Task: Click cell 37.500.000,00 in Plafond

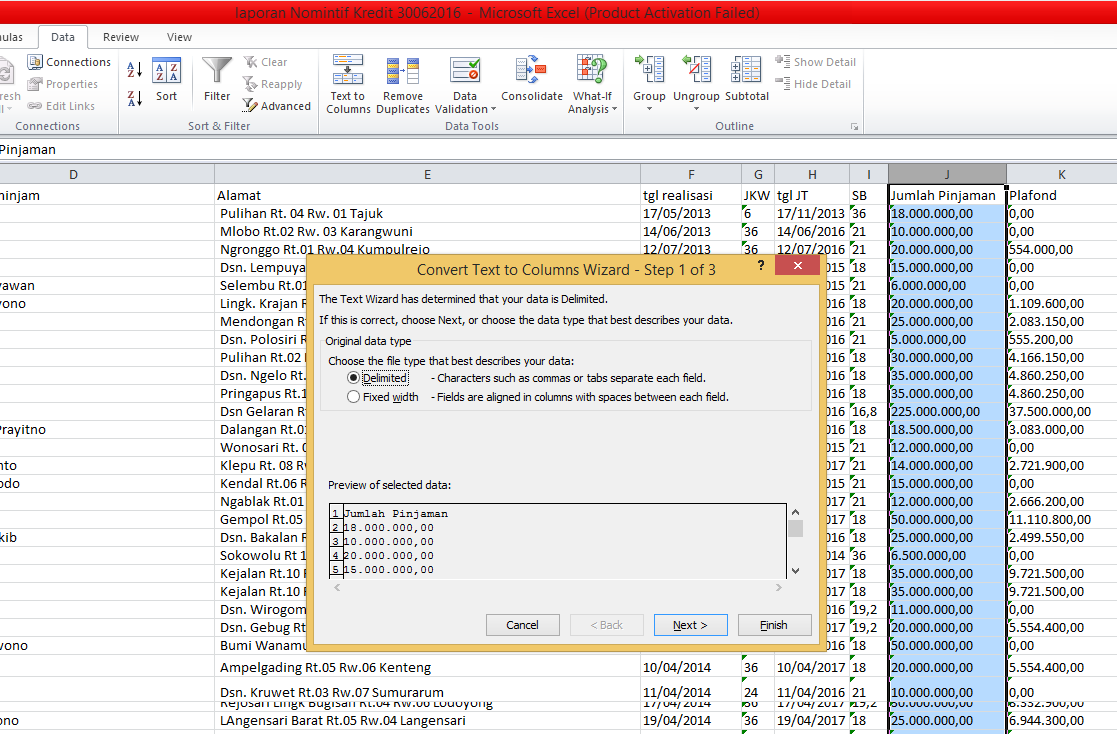Action: 1061,412
